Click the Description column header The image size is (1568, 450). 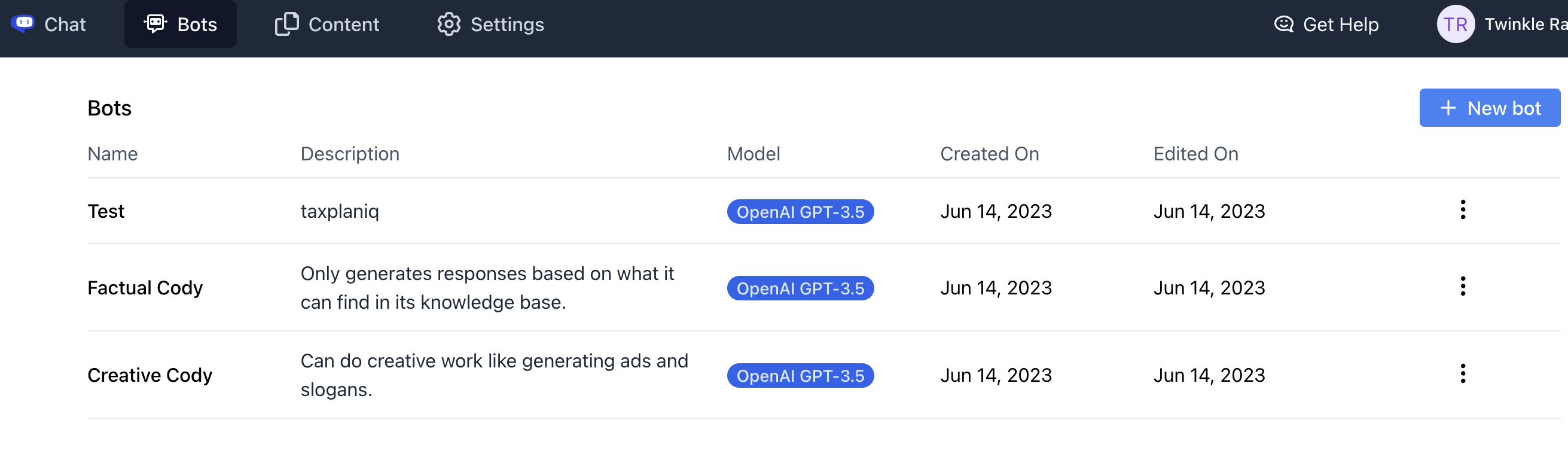350,153
